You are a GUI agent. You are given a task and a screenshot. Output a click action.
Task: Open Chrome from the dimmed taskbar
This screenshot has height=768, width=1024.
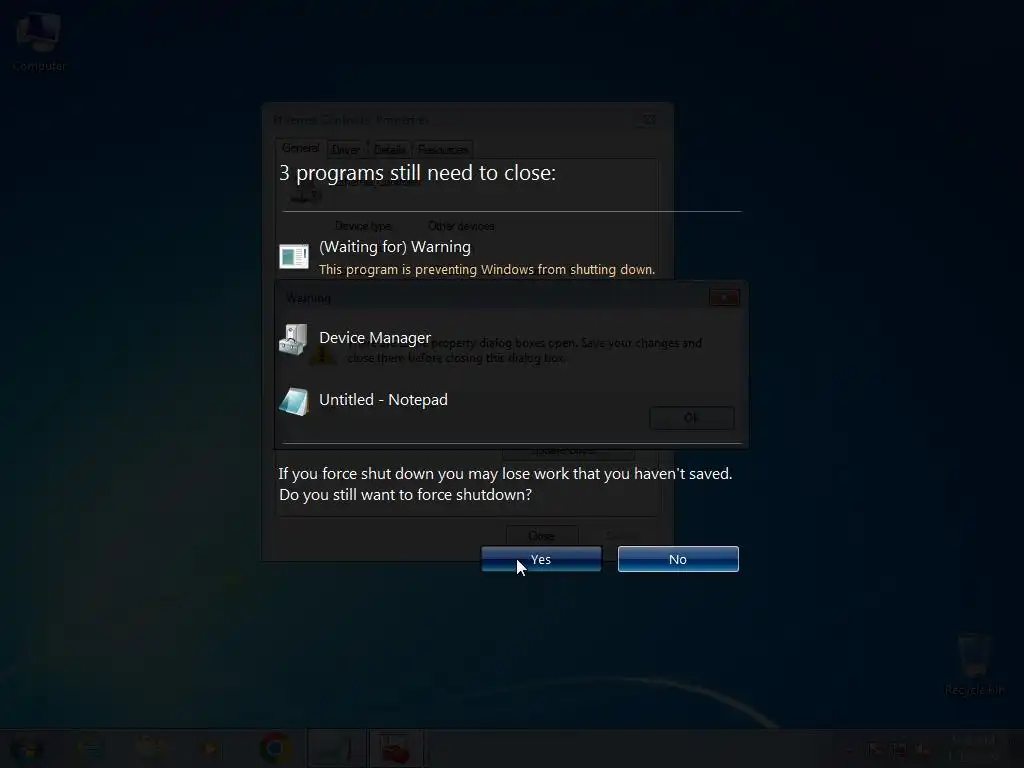275,748
